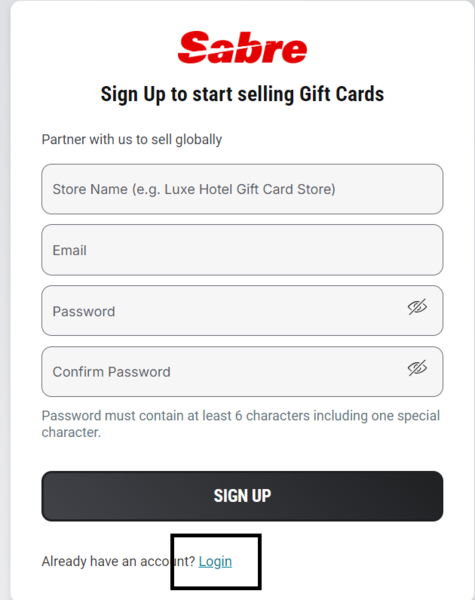
Task: Reveal confirm password via its crossed-eye icon
Action: pyautogui.click(x=417, y=368)
